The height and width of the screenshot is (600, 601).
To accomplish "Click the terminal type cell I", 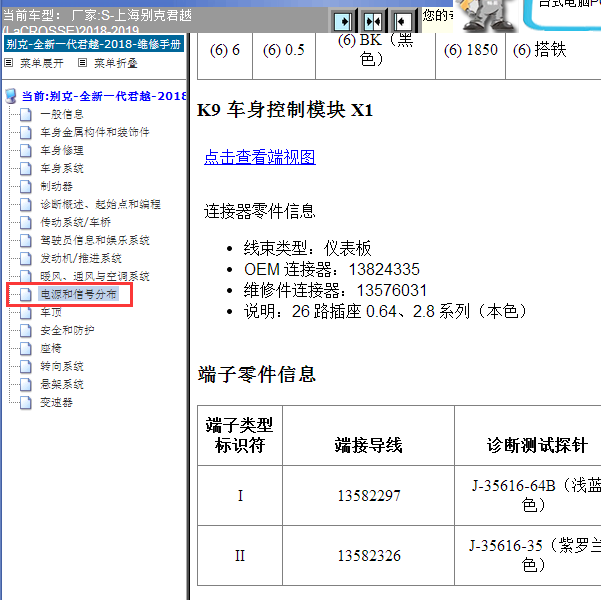I will click(x=240, y=496).
